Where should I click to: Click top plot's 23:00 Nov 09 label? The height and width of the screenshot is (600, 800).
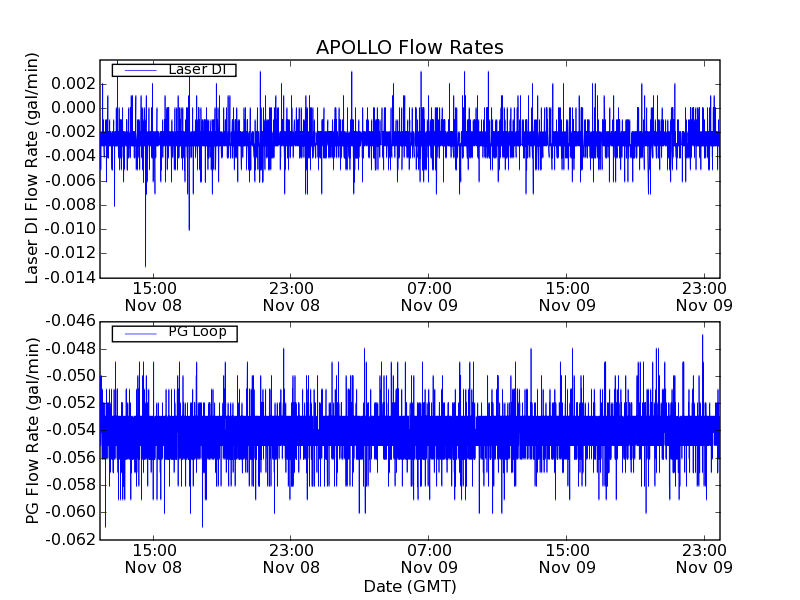(x=705, y=297)
